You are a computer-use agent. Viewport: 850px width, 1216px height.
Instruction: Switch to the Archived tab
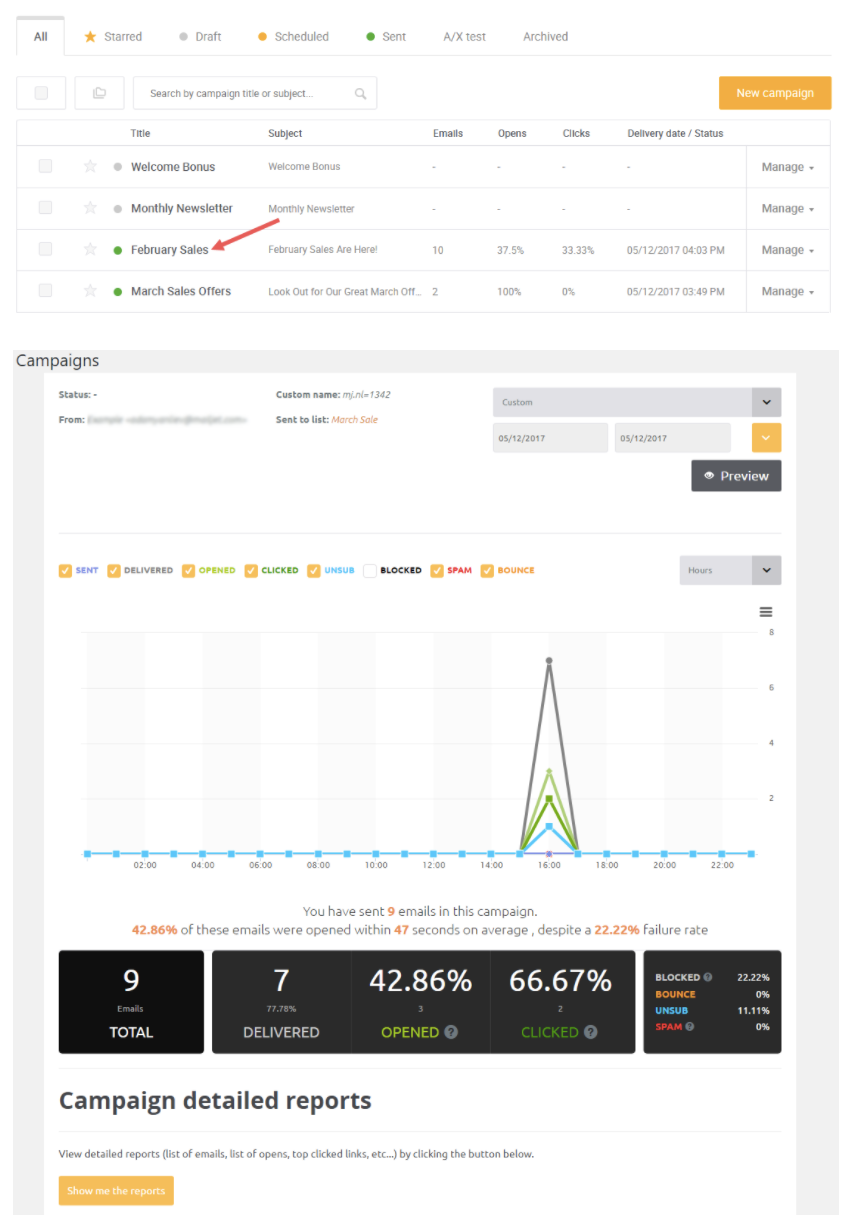coord(545,37)
